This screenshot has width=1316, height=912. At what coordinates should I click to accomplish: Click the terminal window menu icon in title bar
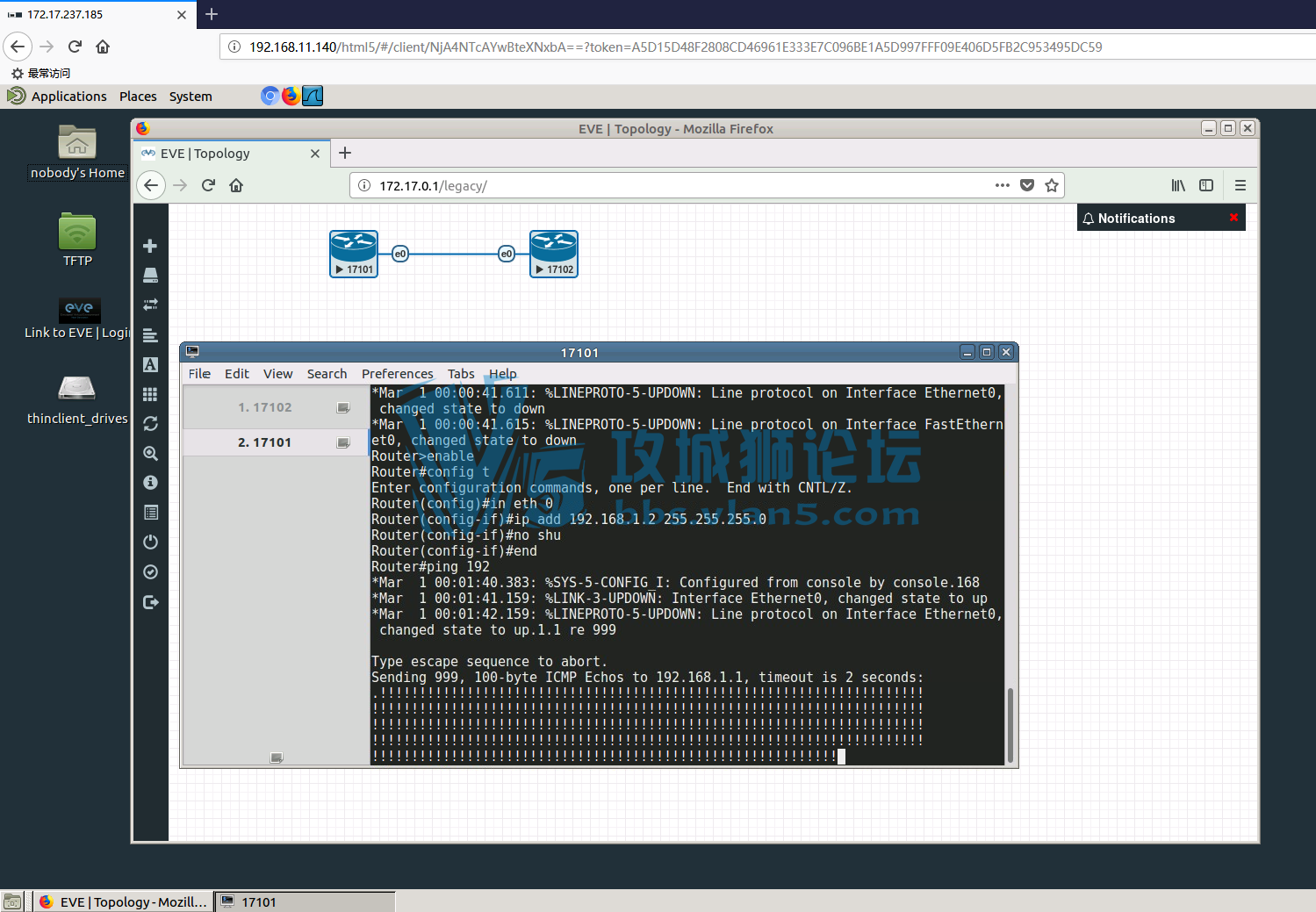[192, 352]
